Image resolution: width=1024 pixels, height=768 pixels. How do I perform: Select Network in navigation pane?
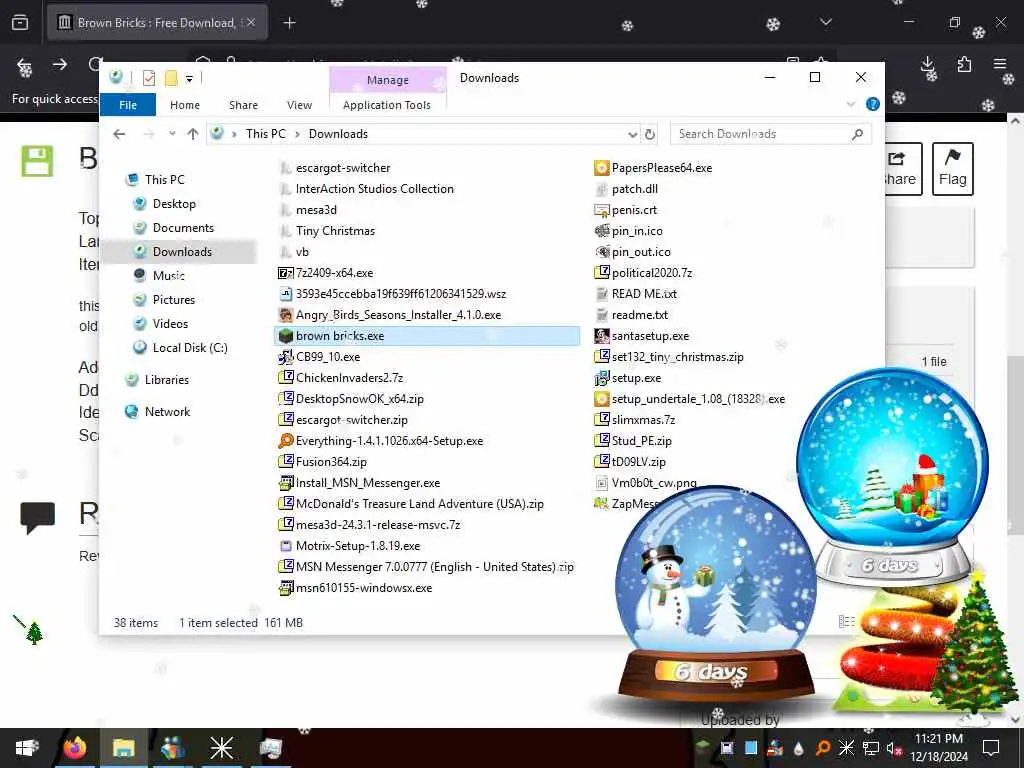(x=167, y=411)
